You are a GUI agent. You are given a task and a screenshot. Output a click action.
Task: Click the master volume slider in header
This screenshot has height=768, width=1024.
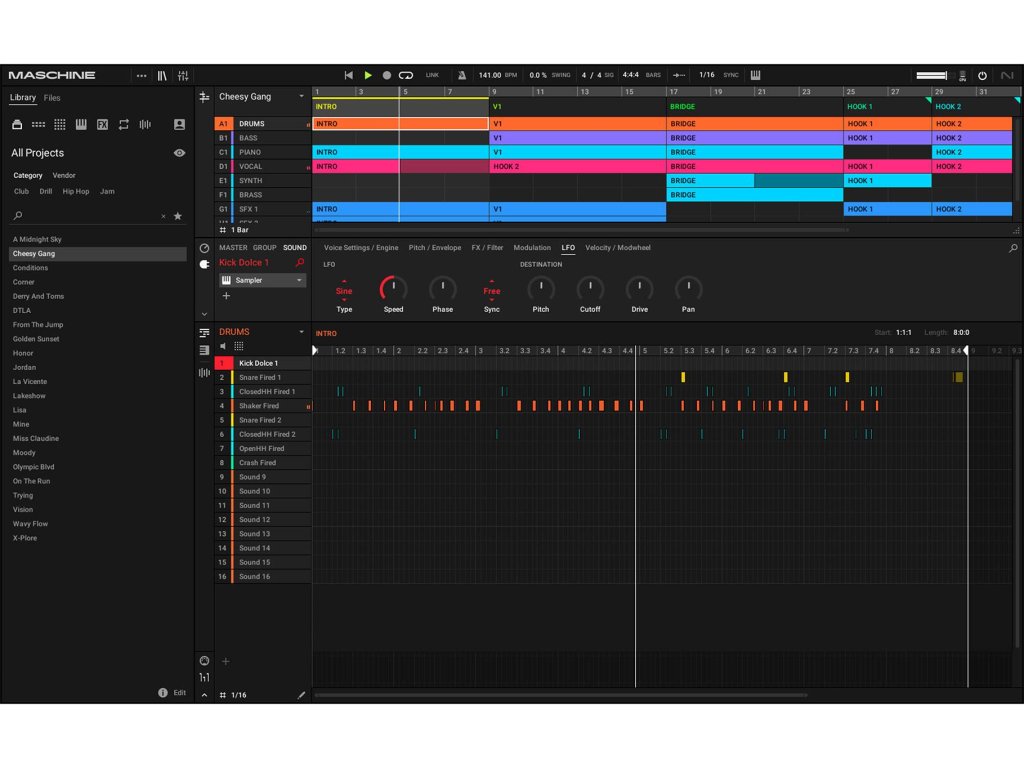[932, 76]
